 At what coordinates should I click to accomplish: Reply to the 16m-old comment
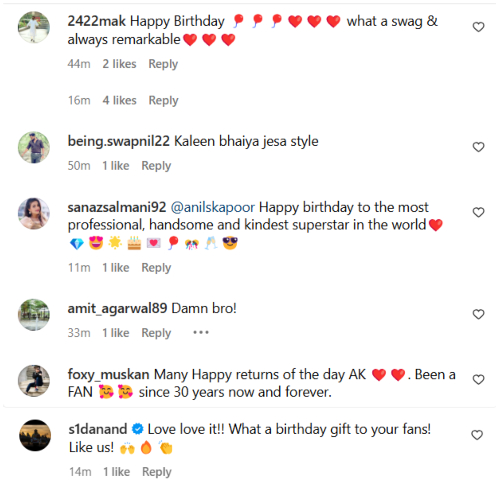coord(163,101)
